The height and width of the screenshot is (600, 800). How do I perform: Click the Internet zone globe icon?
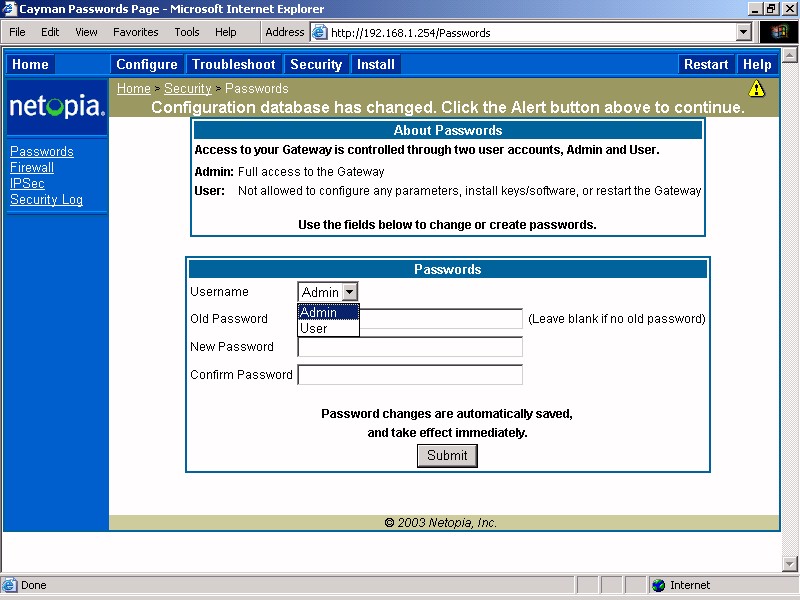[x=658, y=585]
